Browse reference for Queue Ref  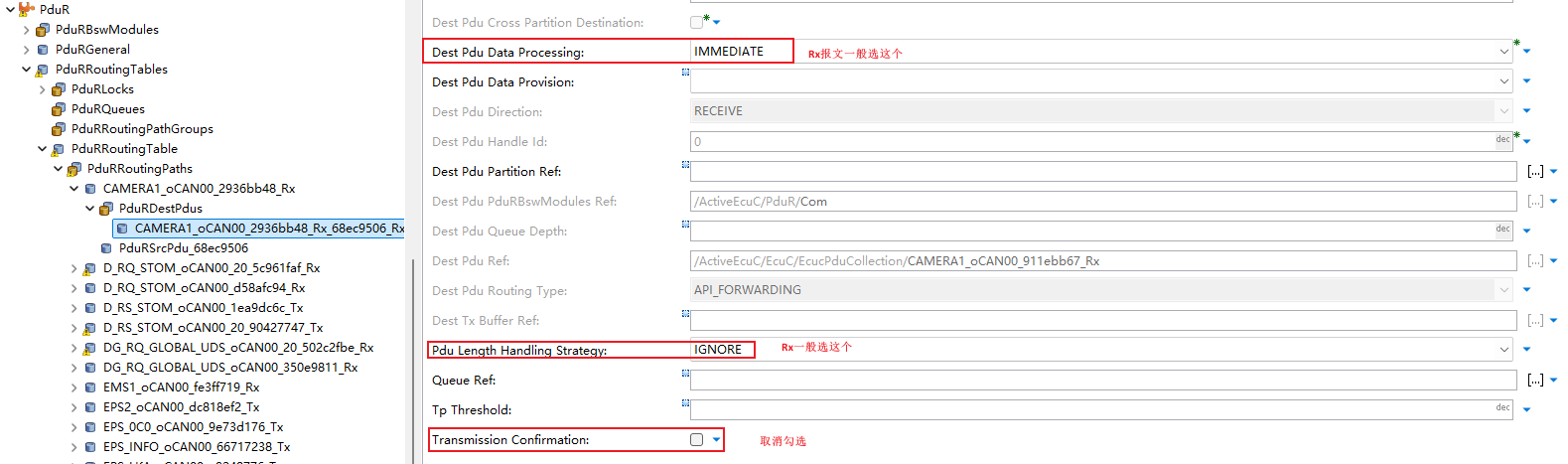coord(1535,381)
